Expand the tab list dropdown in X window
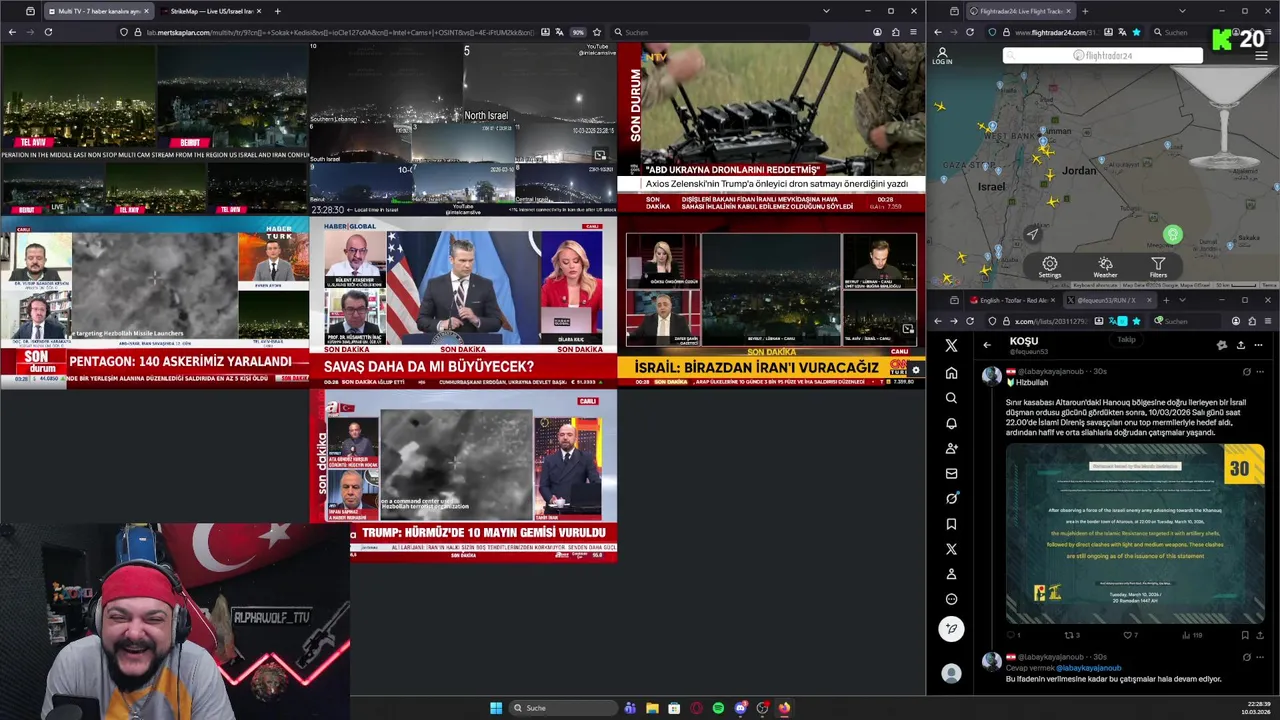This screenshot has width=1280, height=720. coord(1182,300)
